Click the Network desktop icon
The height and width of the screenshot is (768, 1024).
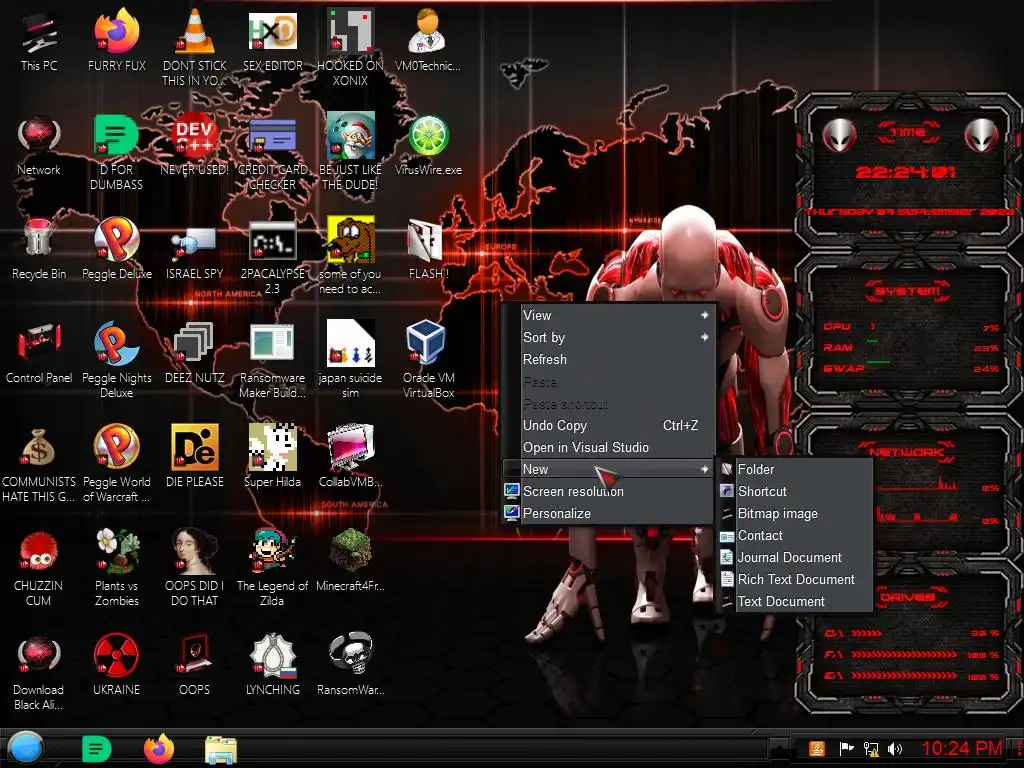click(x=39, y=145)
